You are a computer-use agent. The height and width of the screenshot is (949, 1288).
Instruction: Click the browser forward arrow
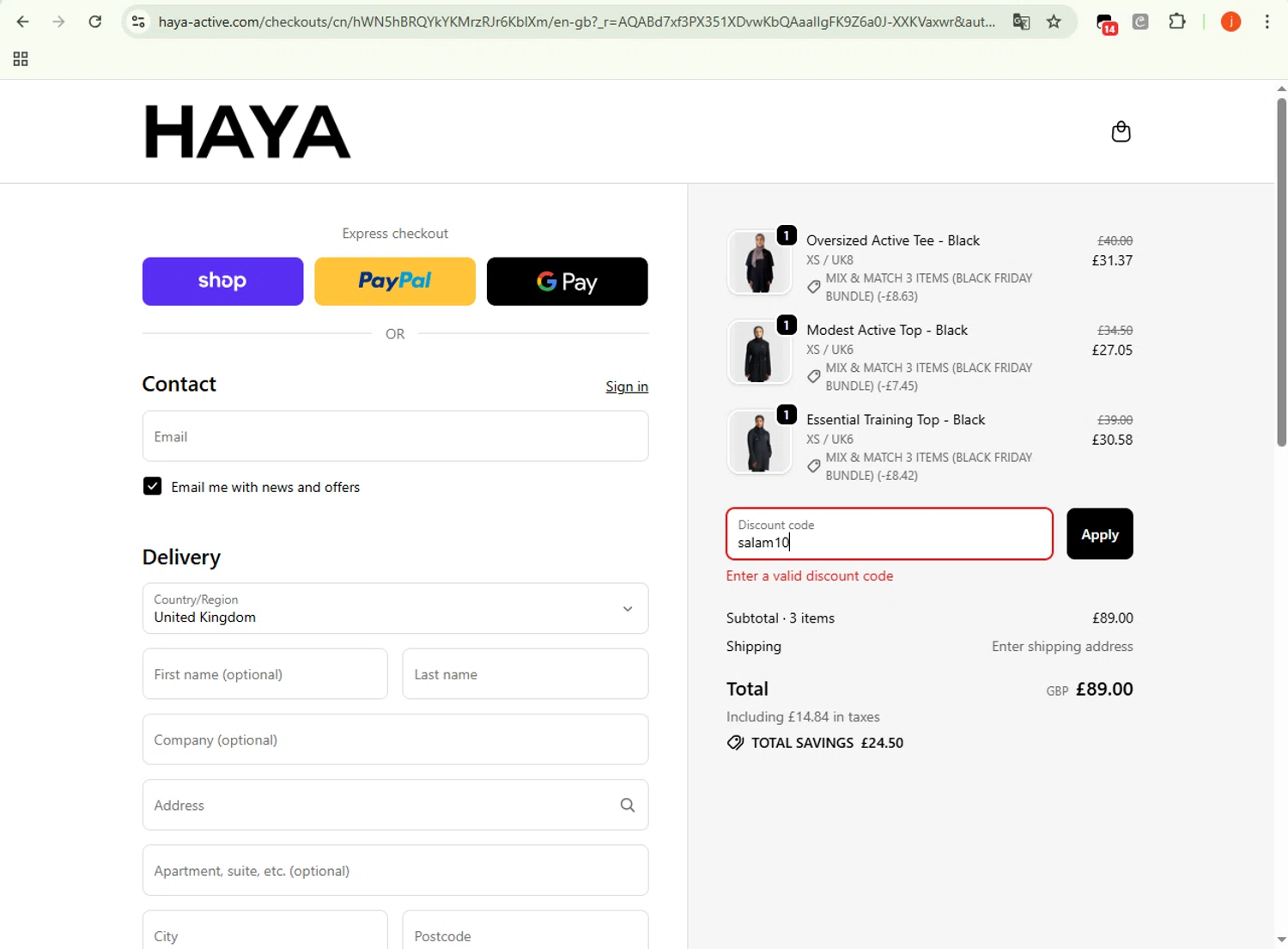[x=58, y=21]
